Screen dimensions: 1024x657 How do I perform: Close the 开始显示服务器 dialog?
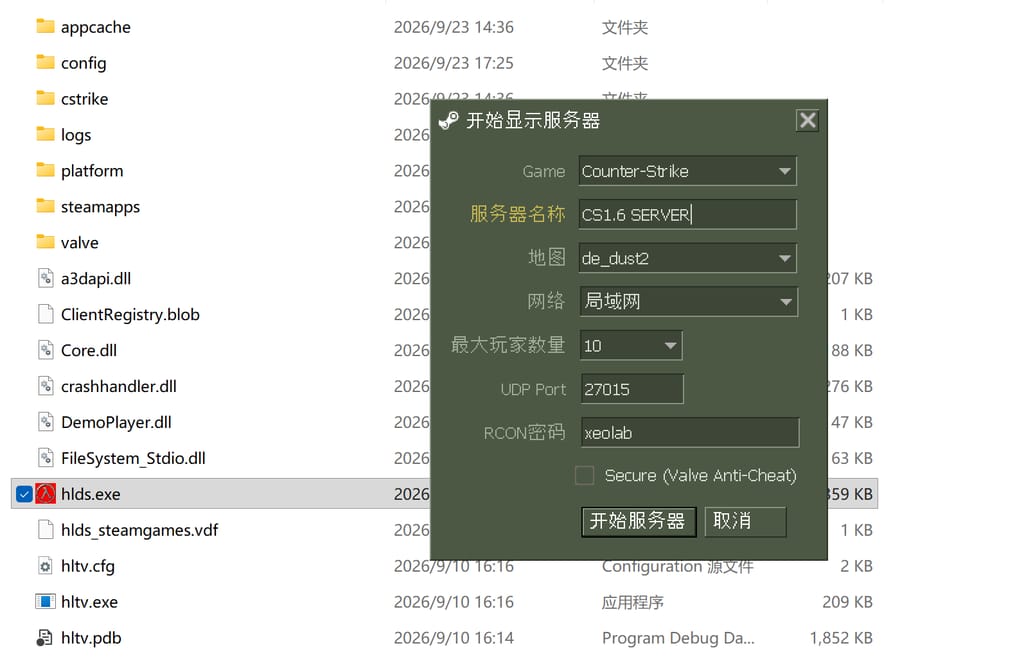coord(807,120)
